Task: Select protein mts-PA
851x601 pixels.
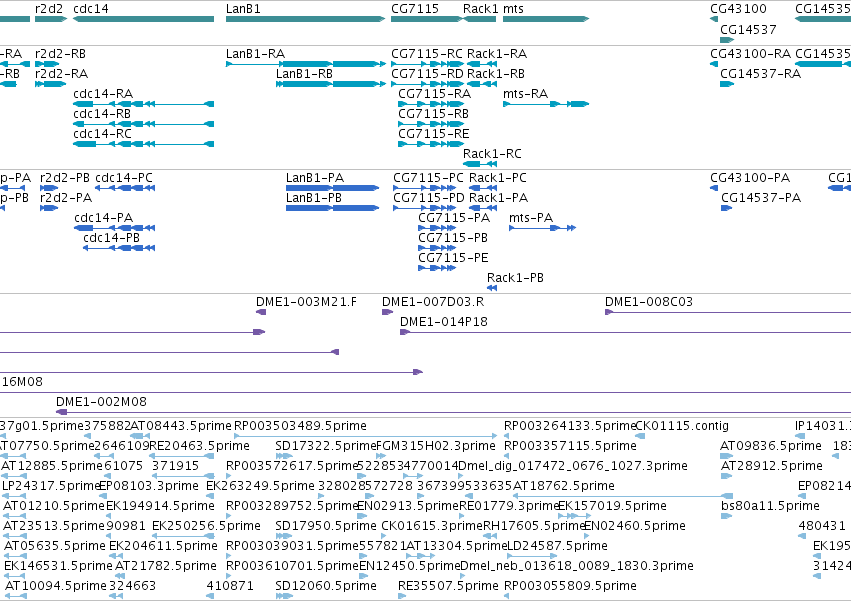Action: click(x=542, y=228)
